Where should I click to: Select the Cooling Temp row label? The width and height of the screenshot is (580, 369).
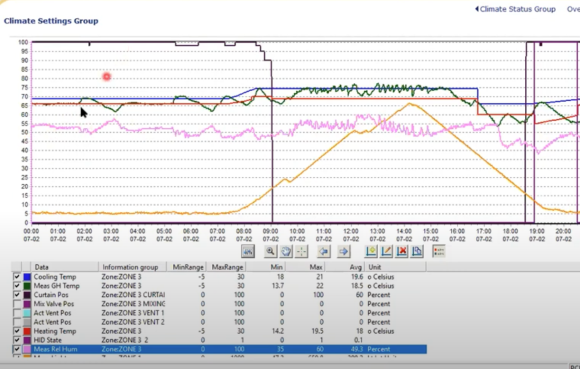pyautogui.click(x=55, y=277)
